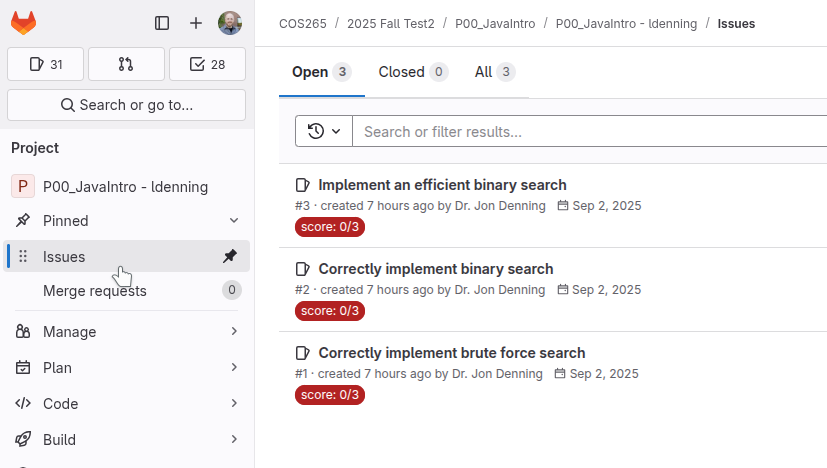The width and height of the screenshot is (827, 468).
Task: Expand the Code section in sidebar
Action: pyautogui.click(x=234, y=404)
